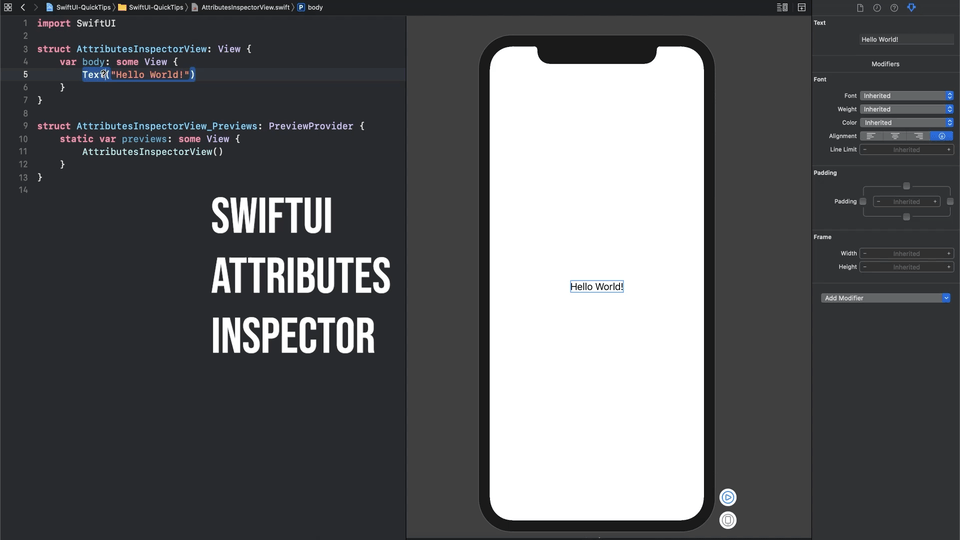Click Text("Hello World!") in code line 5

[139, 75]
